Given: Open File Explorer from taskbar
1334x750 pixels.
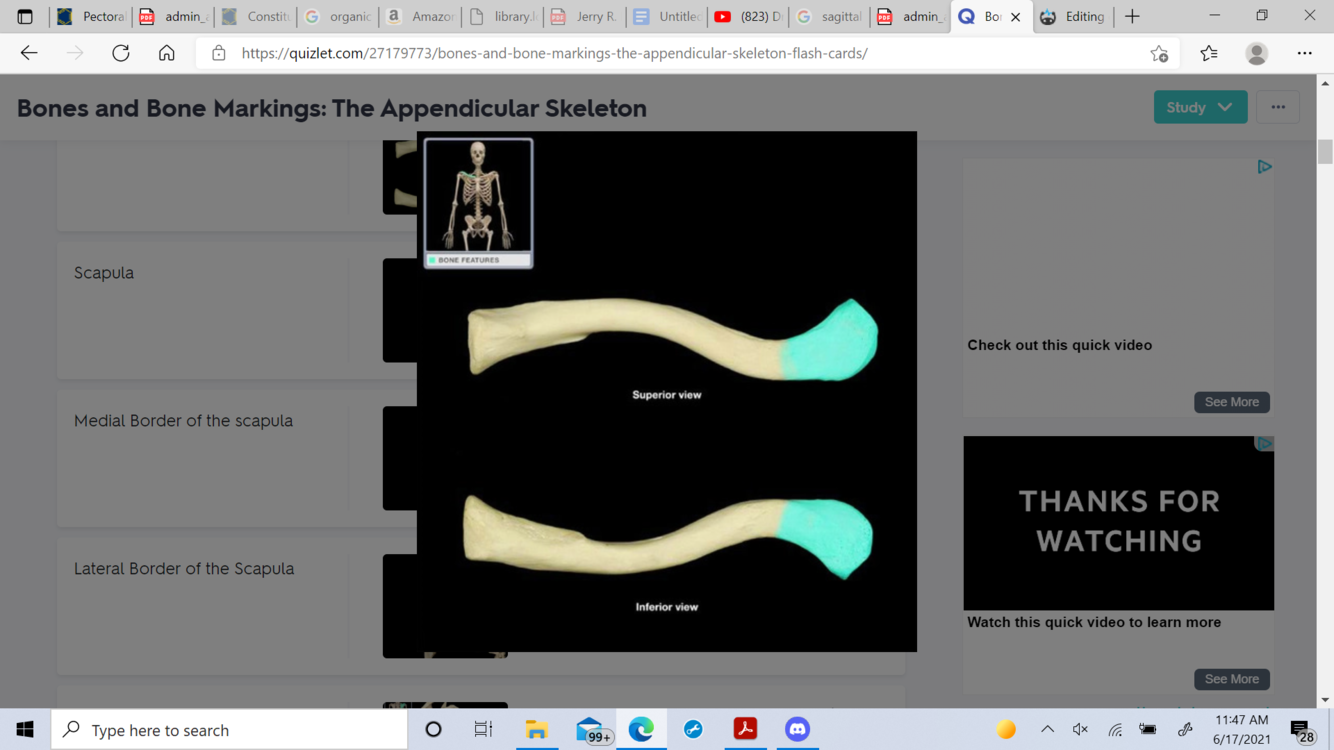Looking at the screenshot, I should click(537, 730).
